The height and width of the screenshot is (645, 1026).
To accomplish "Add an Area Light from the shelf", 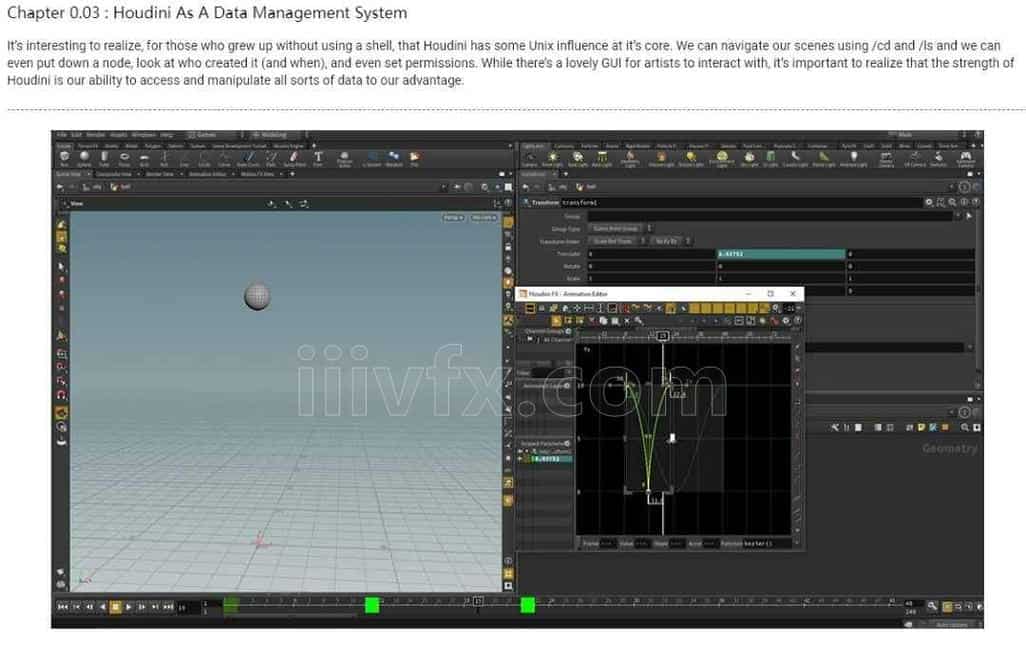I will (x=602, y=159).
